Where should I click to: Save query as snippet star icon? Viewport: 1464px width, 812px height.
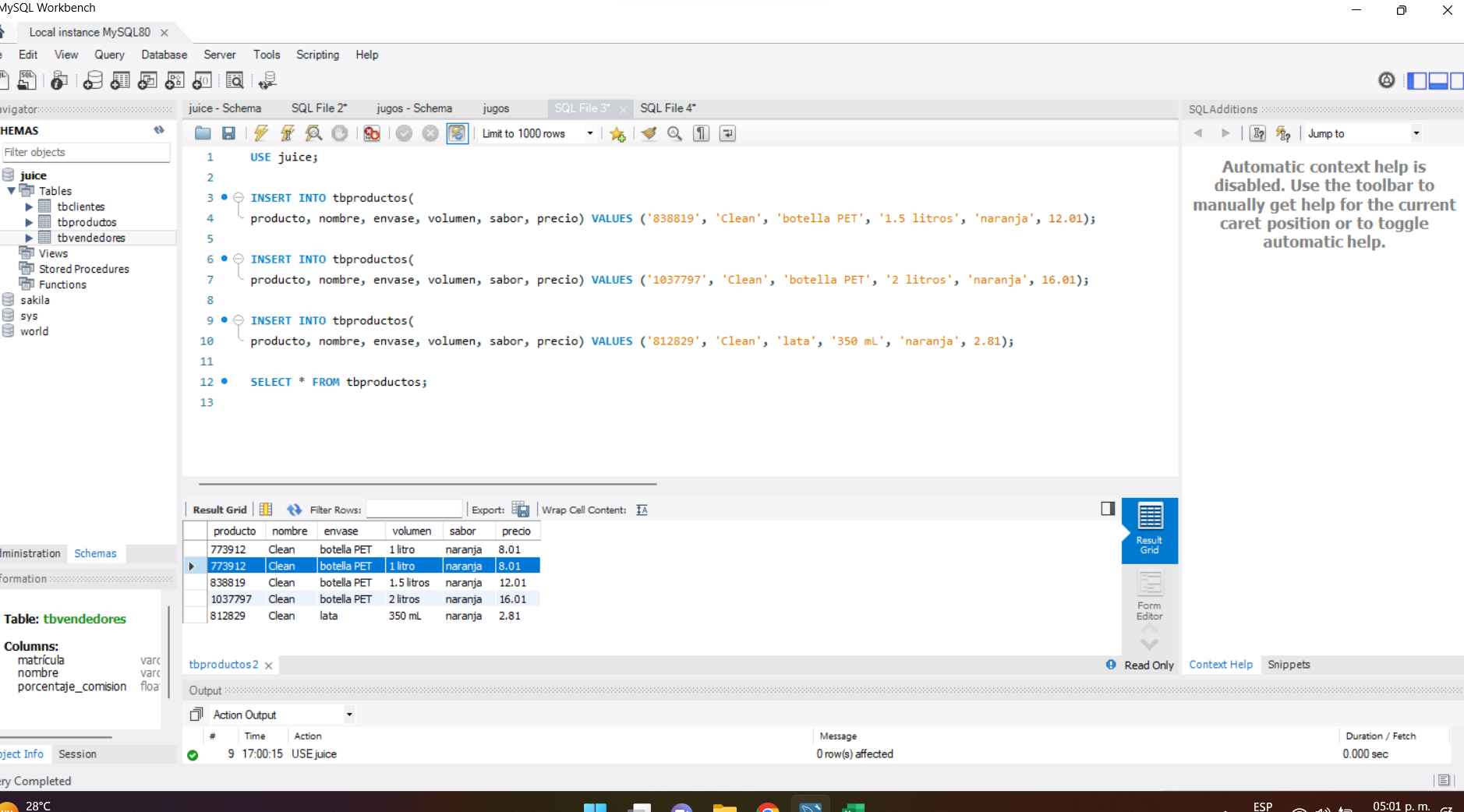pos(617,133)
